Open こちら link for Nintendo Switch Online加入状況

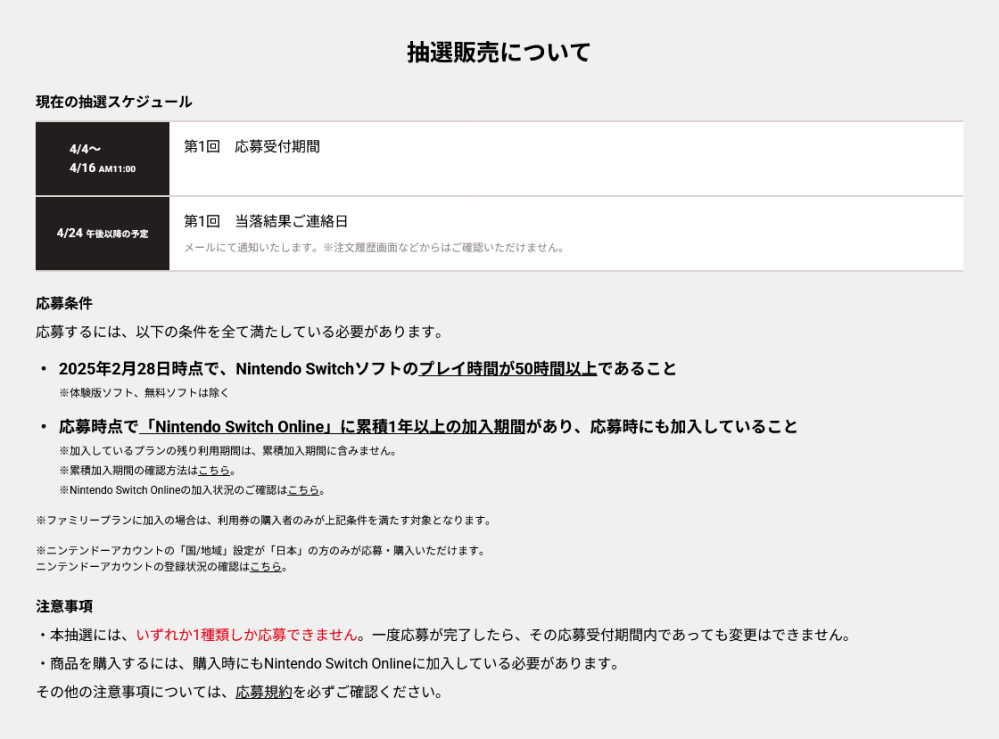[x=303, y=491]
